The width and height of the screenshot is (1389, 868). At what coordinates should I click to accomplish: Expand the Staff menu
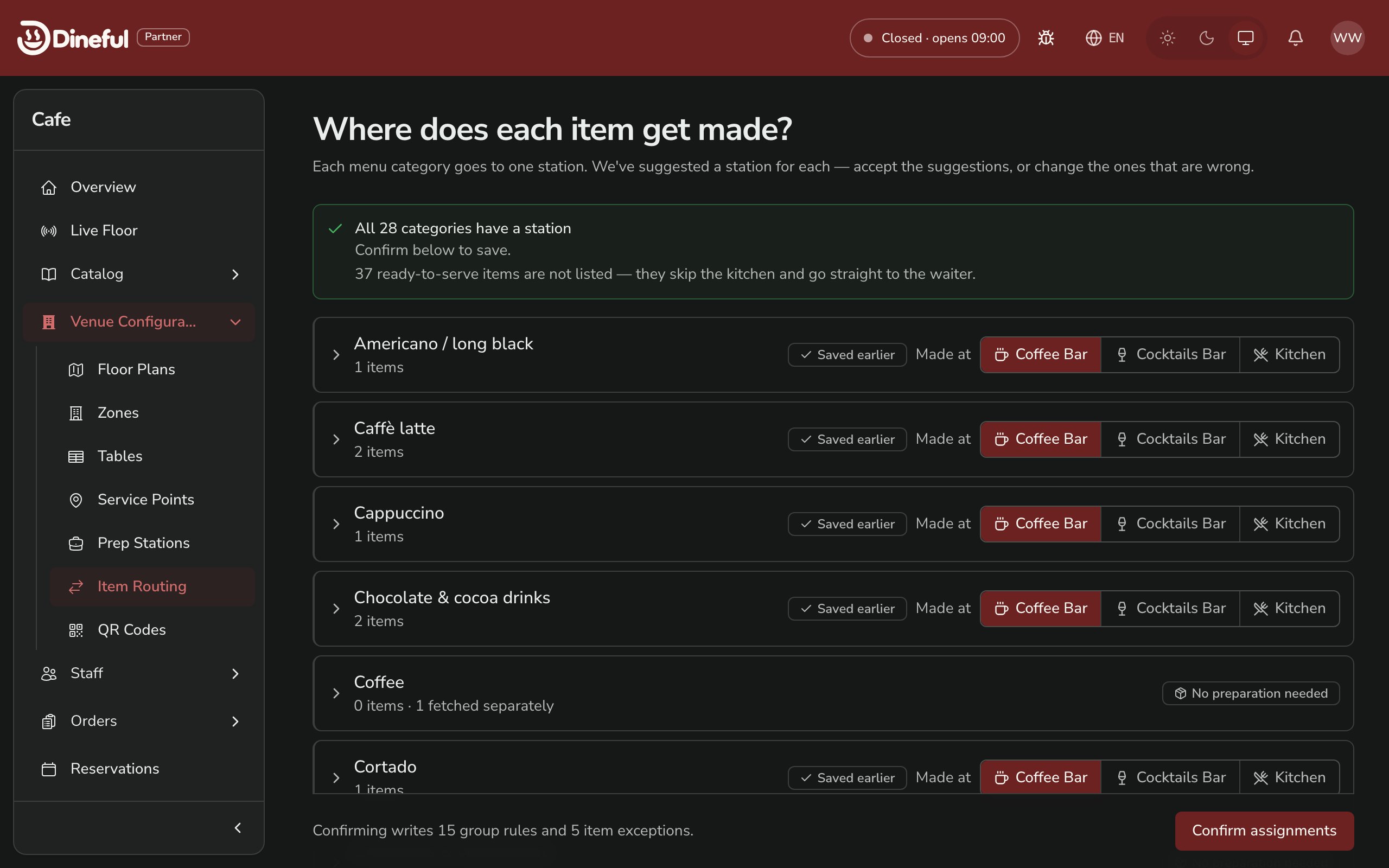(x=139, y=673)
